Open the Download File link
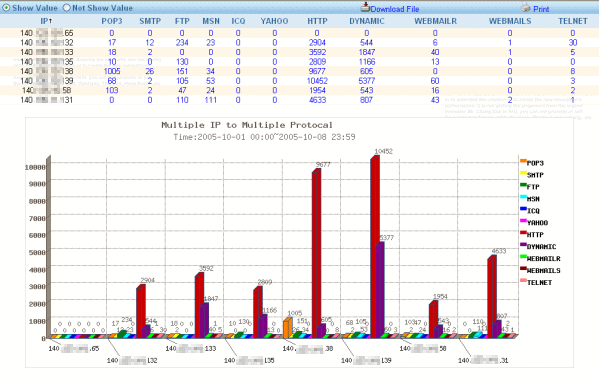 [395, 9]
